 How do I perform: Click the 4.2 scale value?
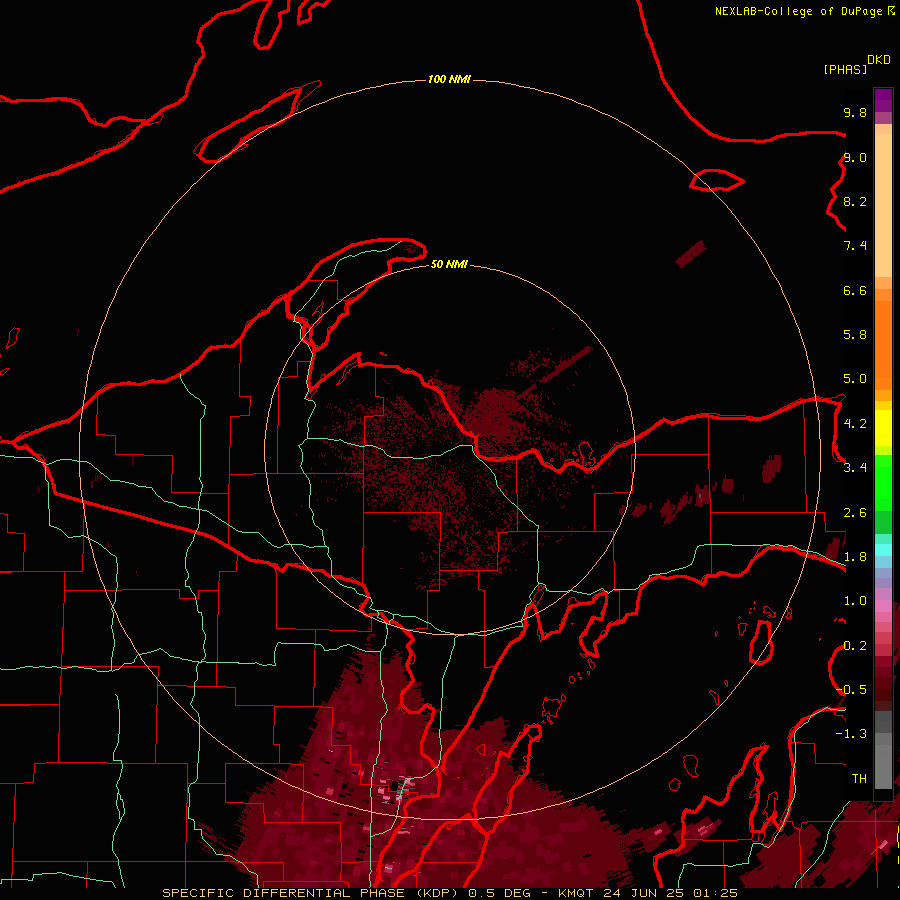coord(855,424)
